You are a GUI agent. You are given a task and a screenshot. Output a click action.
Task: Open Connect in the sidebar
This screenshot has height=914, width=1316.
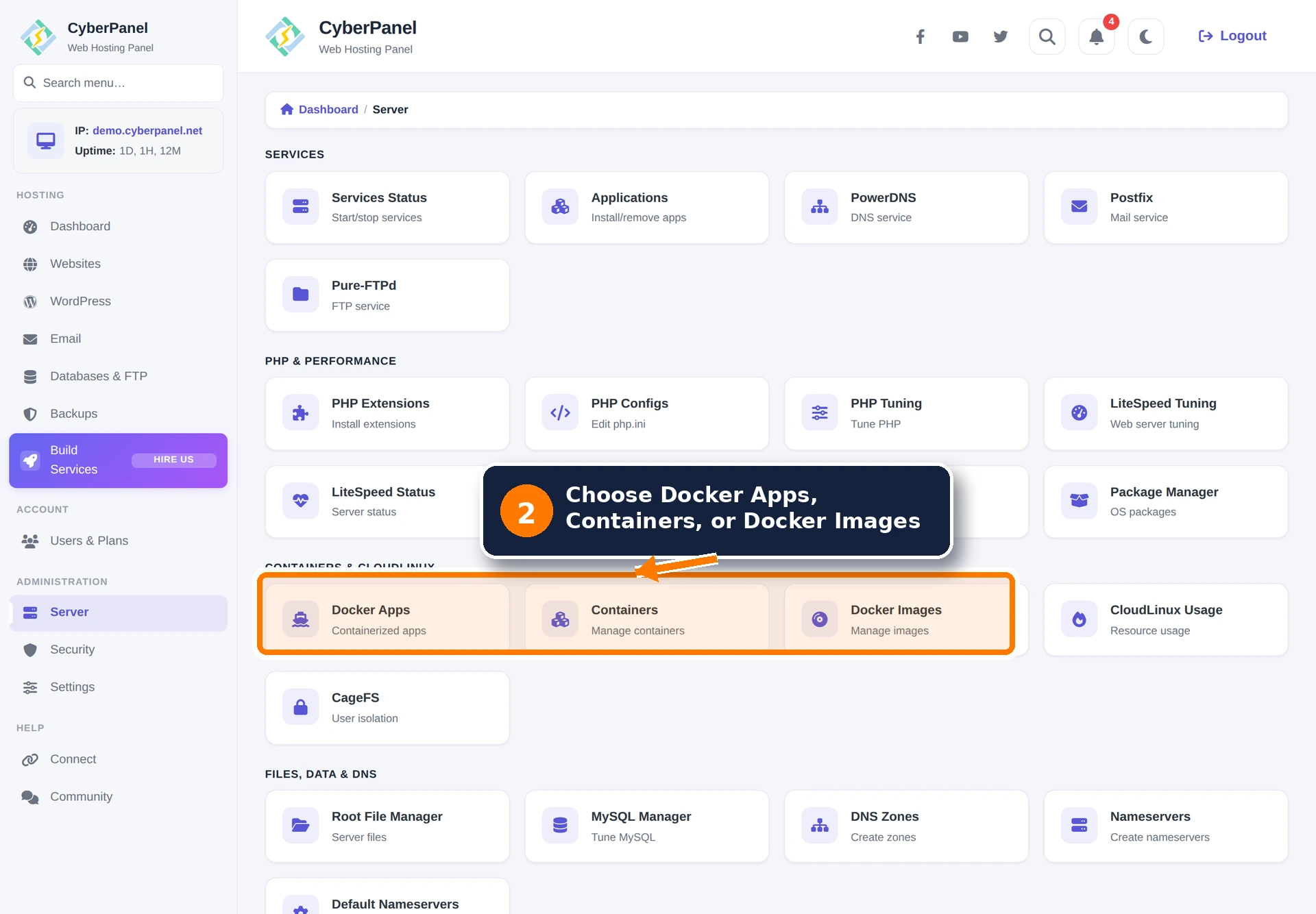[x=118, y=759]
